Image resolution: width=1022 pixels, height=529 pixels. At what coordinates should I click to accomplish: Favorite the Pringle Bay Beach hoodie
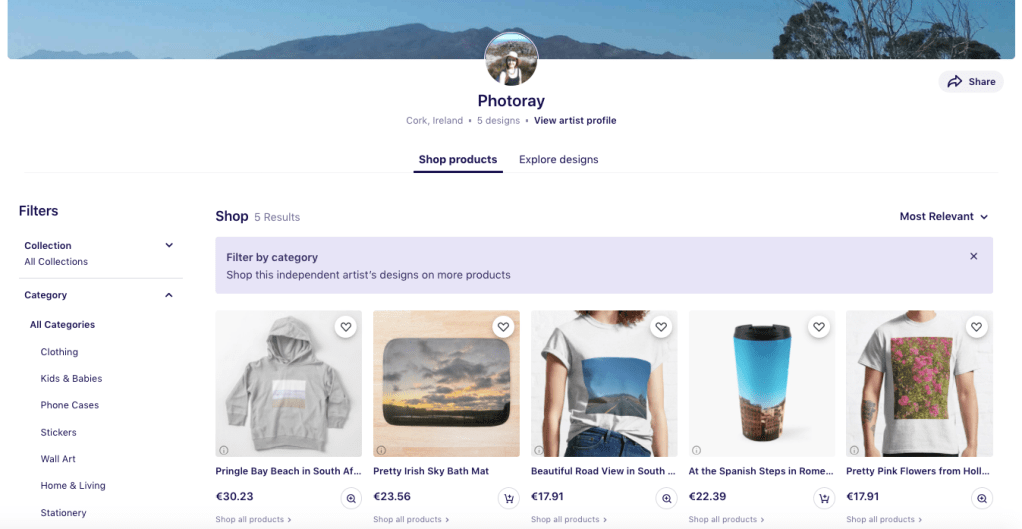click(345, 327)
